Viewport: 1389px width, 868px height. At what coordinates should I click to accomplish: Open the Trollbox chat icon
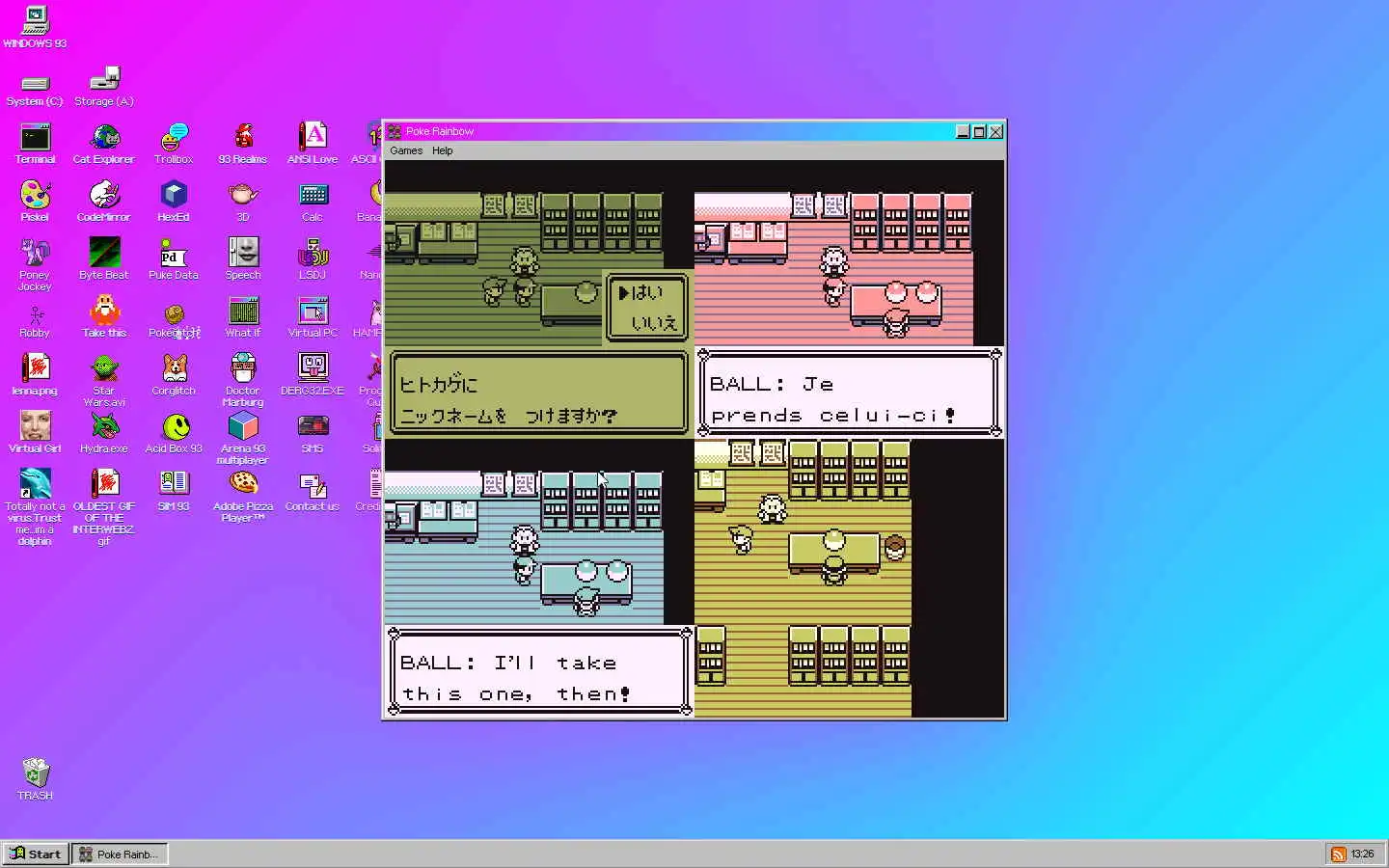tap(174, 145)
